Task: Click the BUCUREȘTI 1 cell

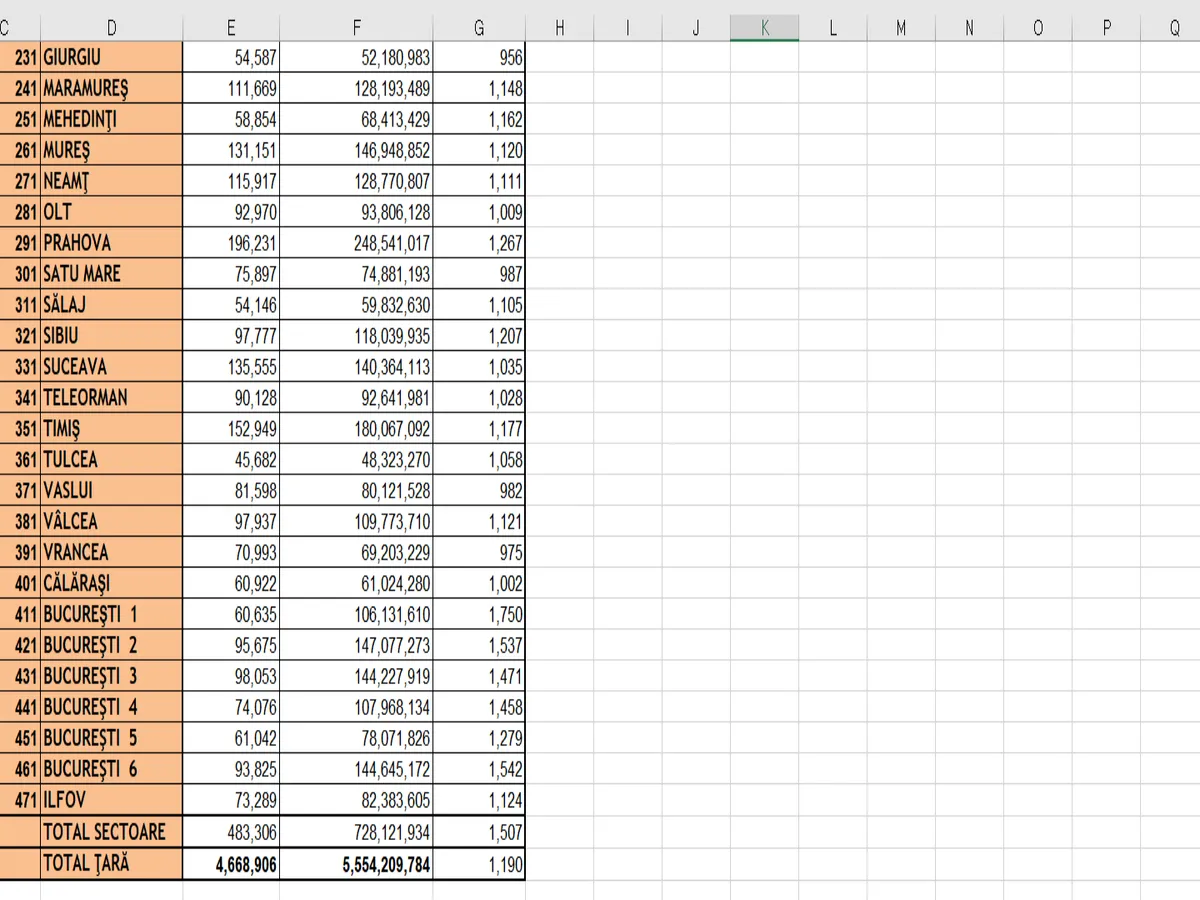Action: 111,614
